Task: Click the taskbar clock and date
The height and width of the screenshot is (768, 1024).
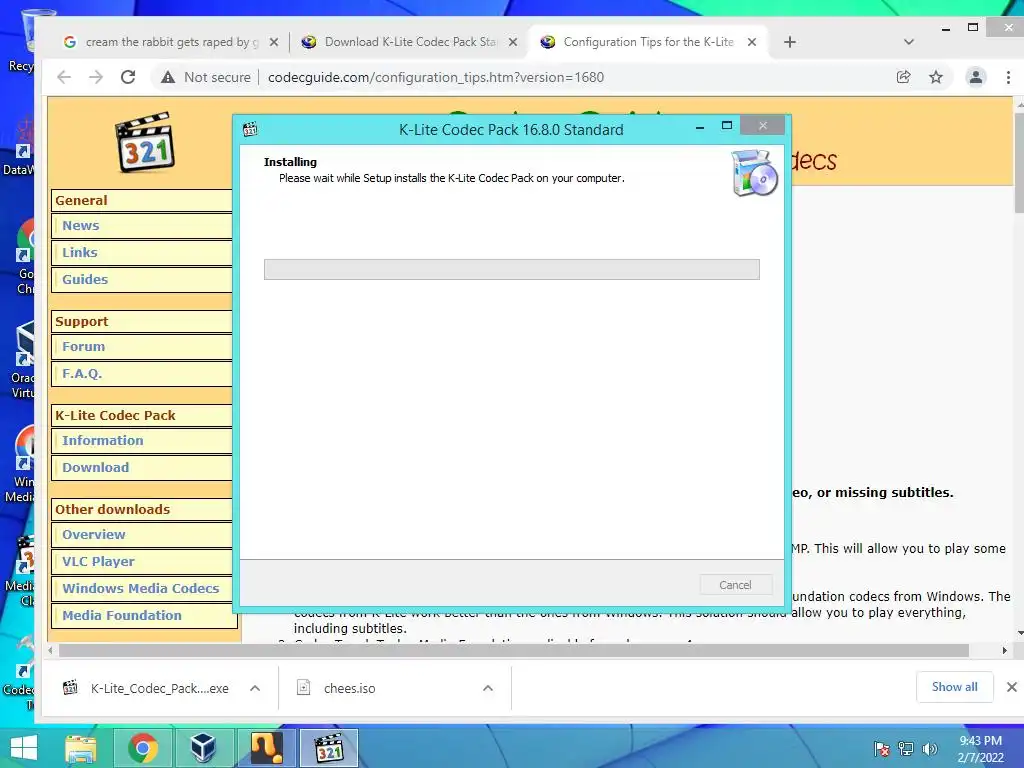Action: pos(980,749)
